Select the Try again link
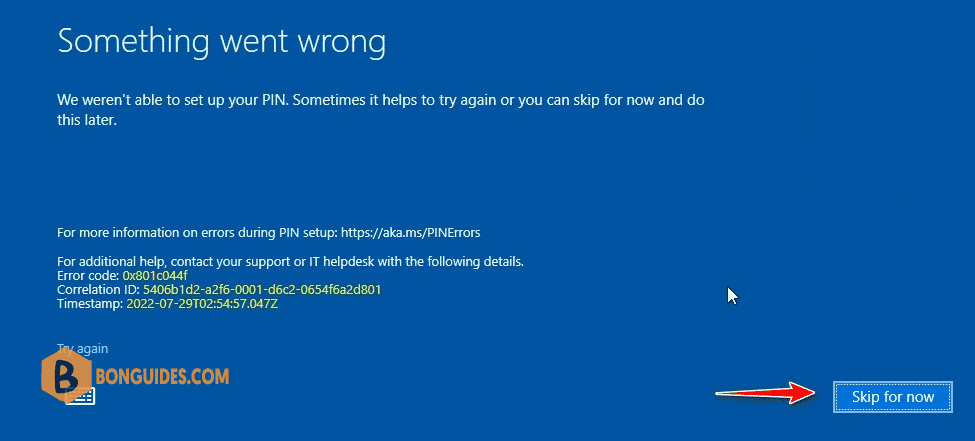975x441 pixels. [x=83, y=348]
